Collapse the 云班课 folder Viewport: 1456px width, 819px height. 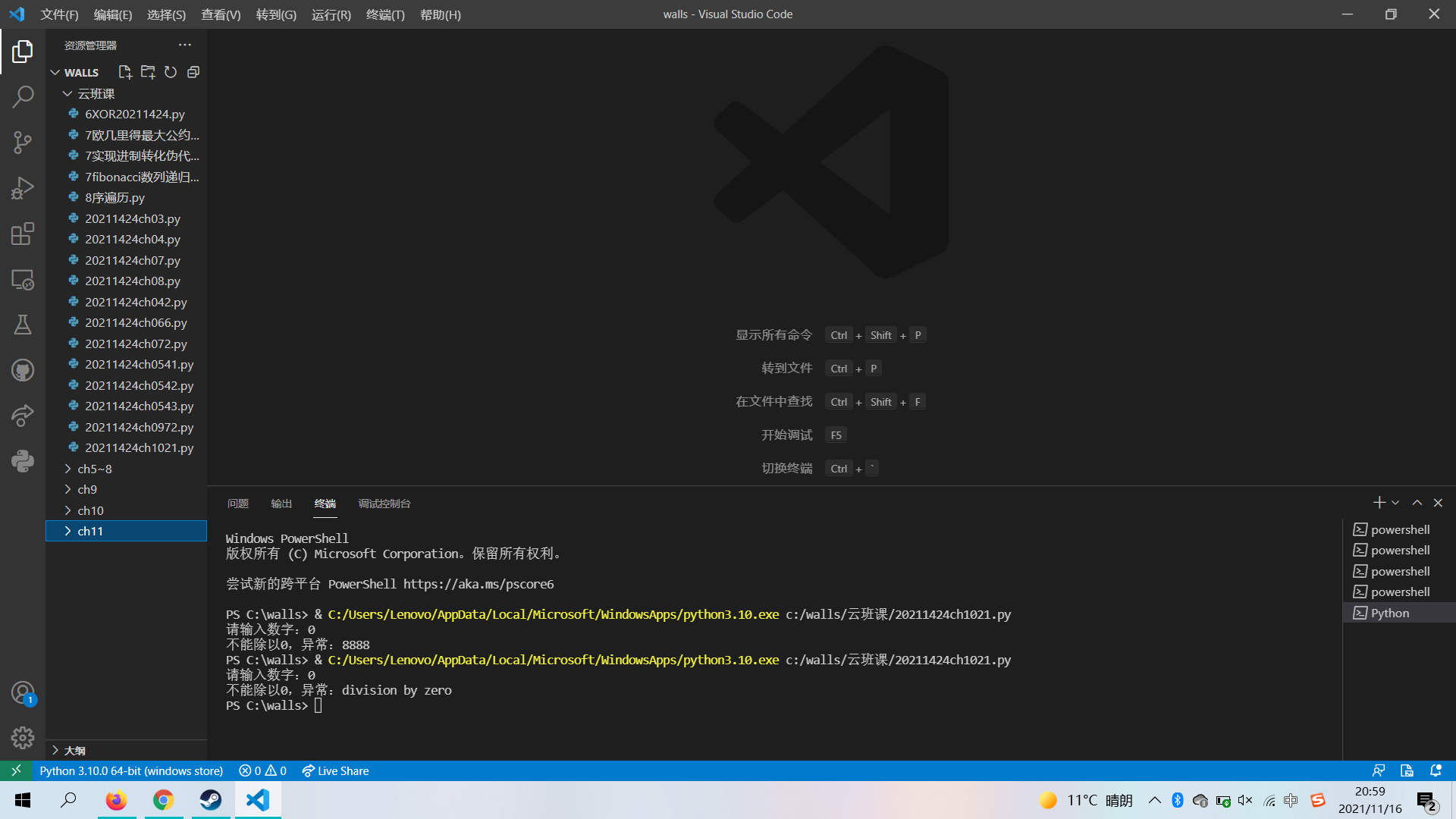pyautogui.click(x=96, y=93)
